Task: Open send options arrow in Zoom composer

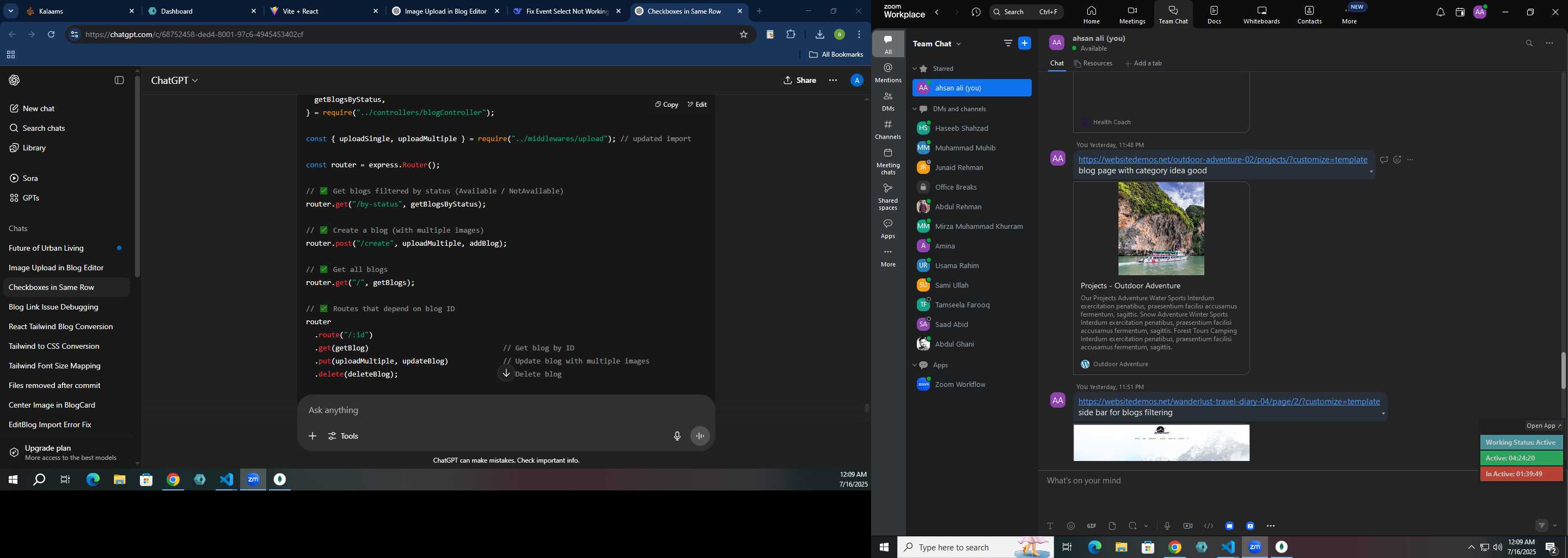Action: 1555,526
